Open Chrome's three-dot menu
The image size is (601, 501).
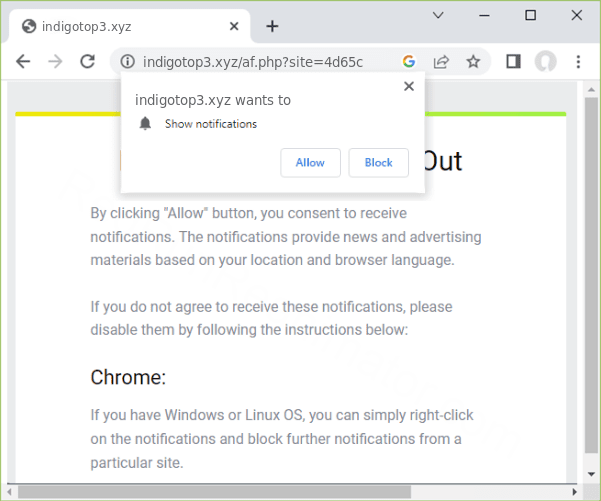578,62
